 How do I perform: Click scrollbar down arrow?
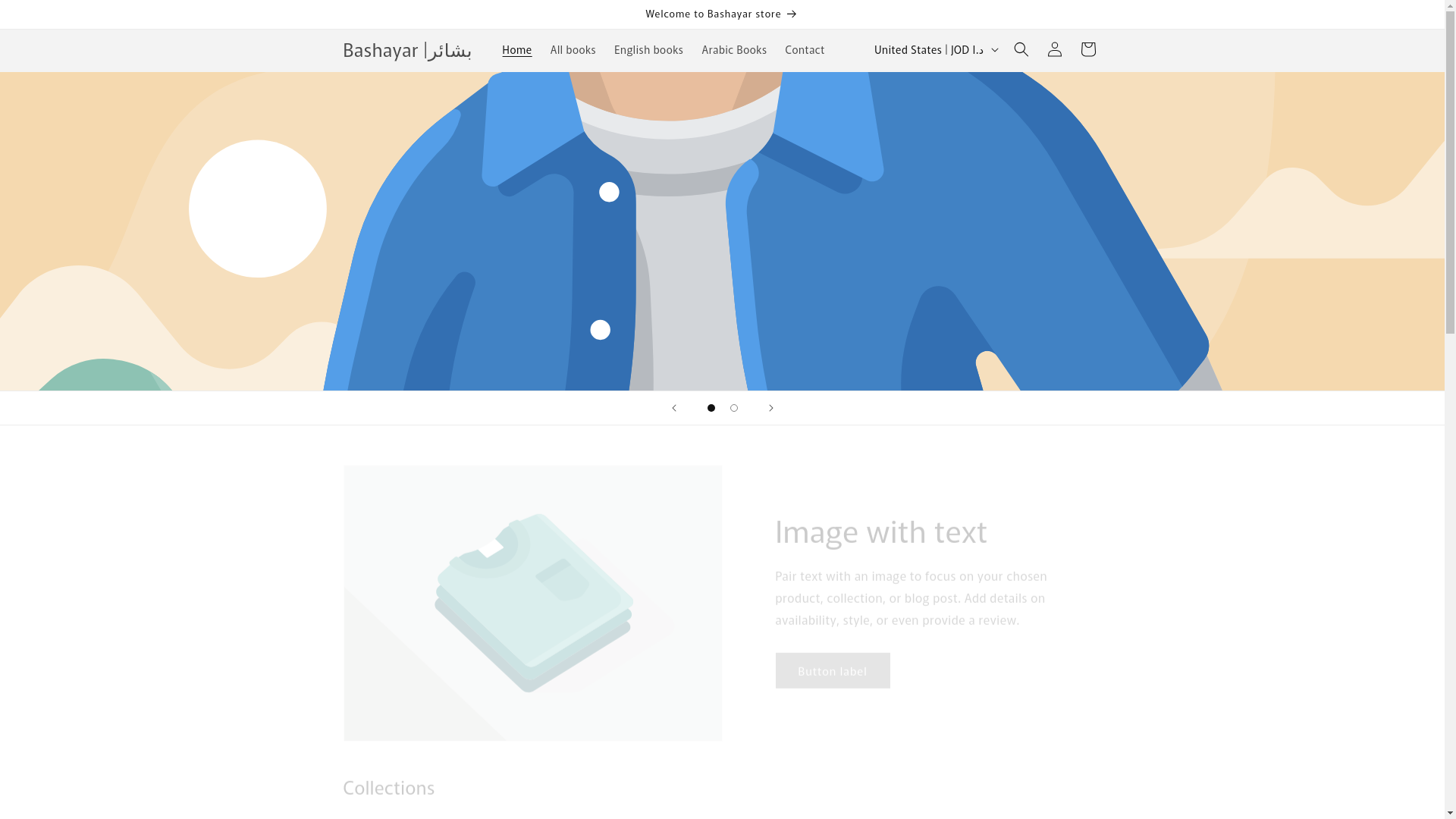(1450, 813)
